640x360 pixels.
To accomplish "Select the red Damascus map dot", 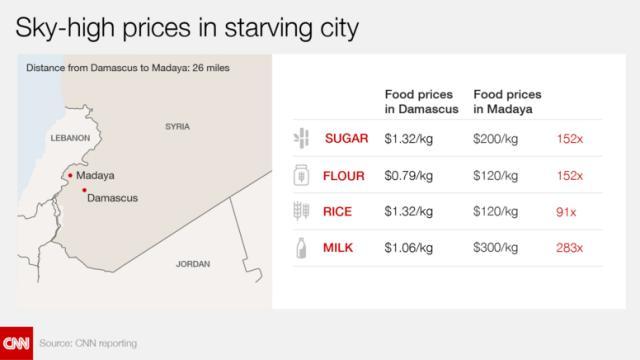I will coord(84,190).
